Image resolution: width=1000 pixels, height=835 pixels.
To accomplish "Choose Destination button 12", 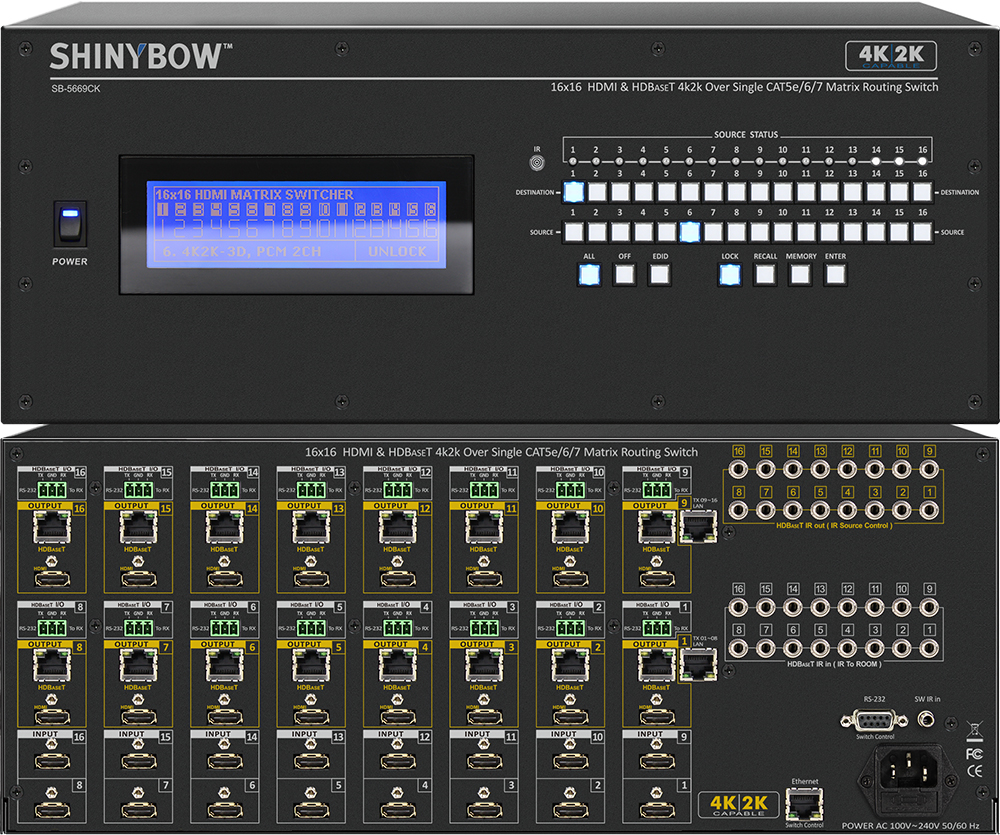I will (830, 191).
